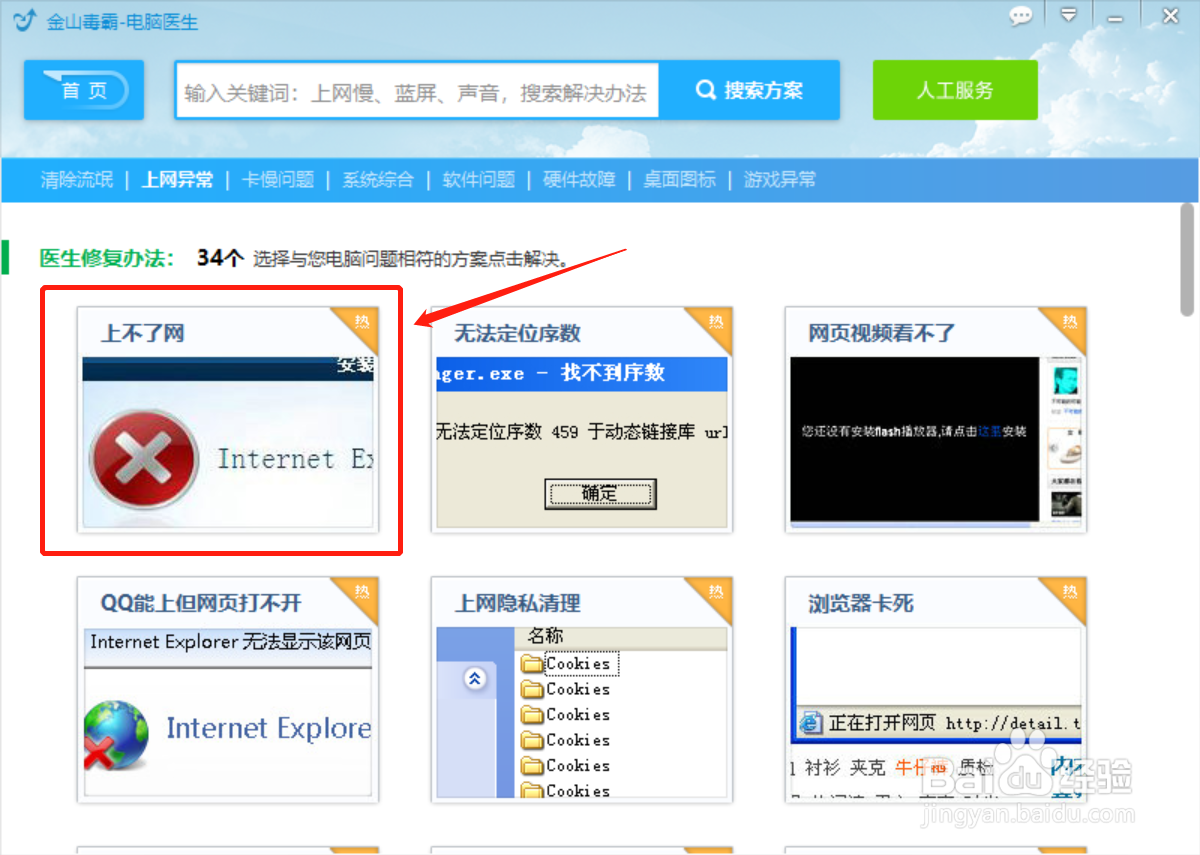Open the 网页视频看不了 solution title
The height and width of the screenshot is (855, 1200).
pos(882,333)
